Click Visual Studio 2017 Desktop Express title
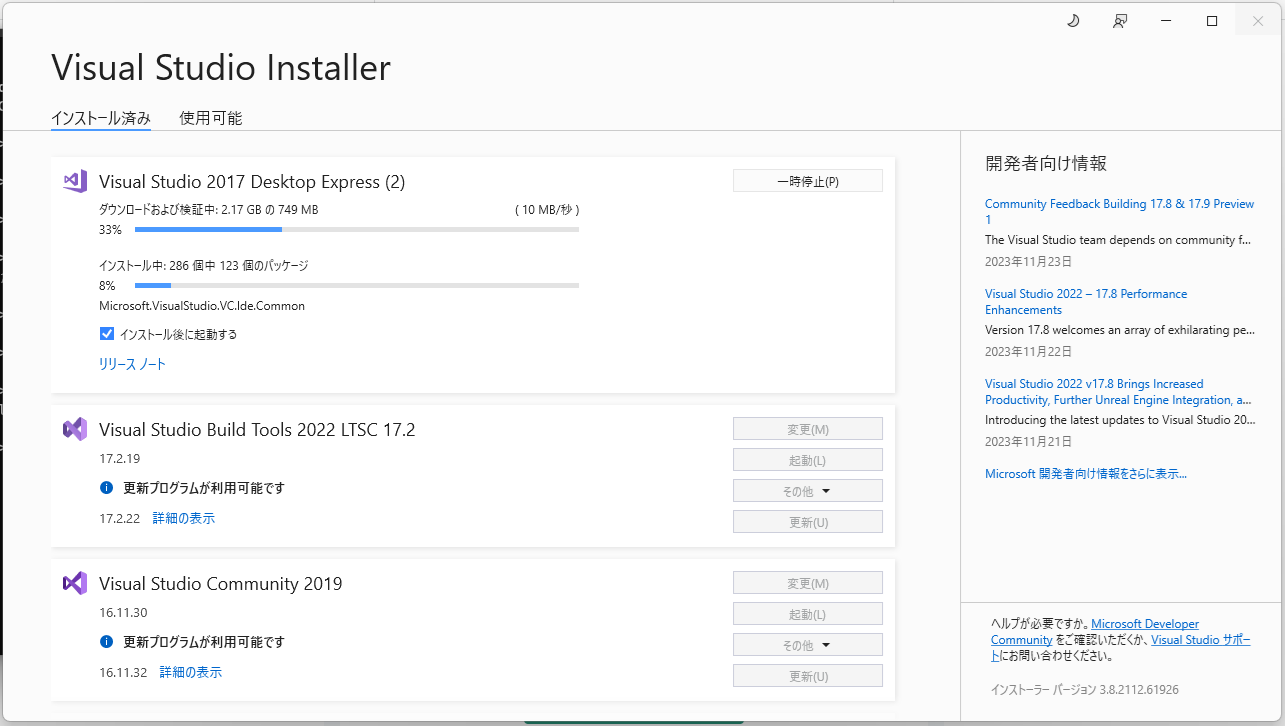The height and width of the screenshot is (726, 1285). click(x=252, y=182)
